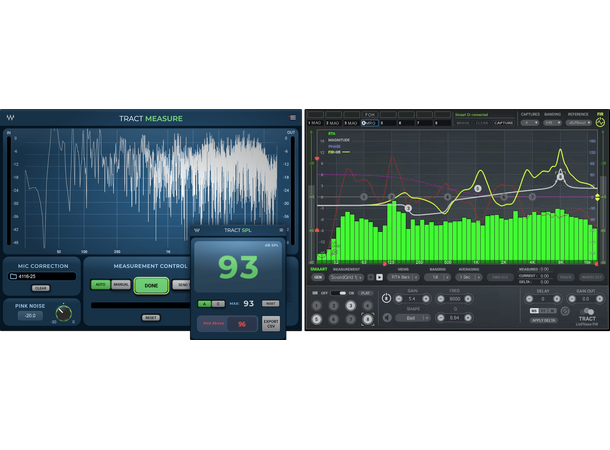Select snapshot slot 1 MAO

(x=315, y=123)
